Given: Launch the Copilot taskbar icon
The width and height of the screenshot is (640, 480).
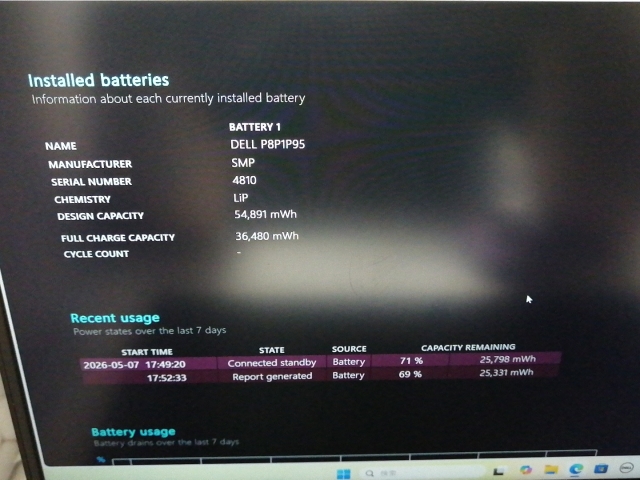Looking at the screenshot, I should click(x=525, y=470).
